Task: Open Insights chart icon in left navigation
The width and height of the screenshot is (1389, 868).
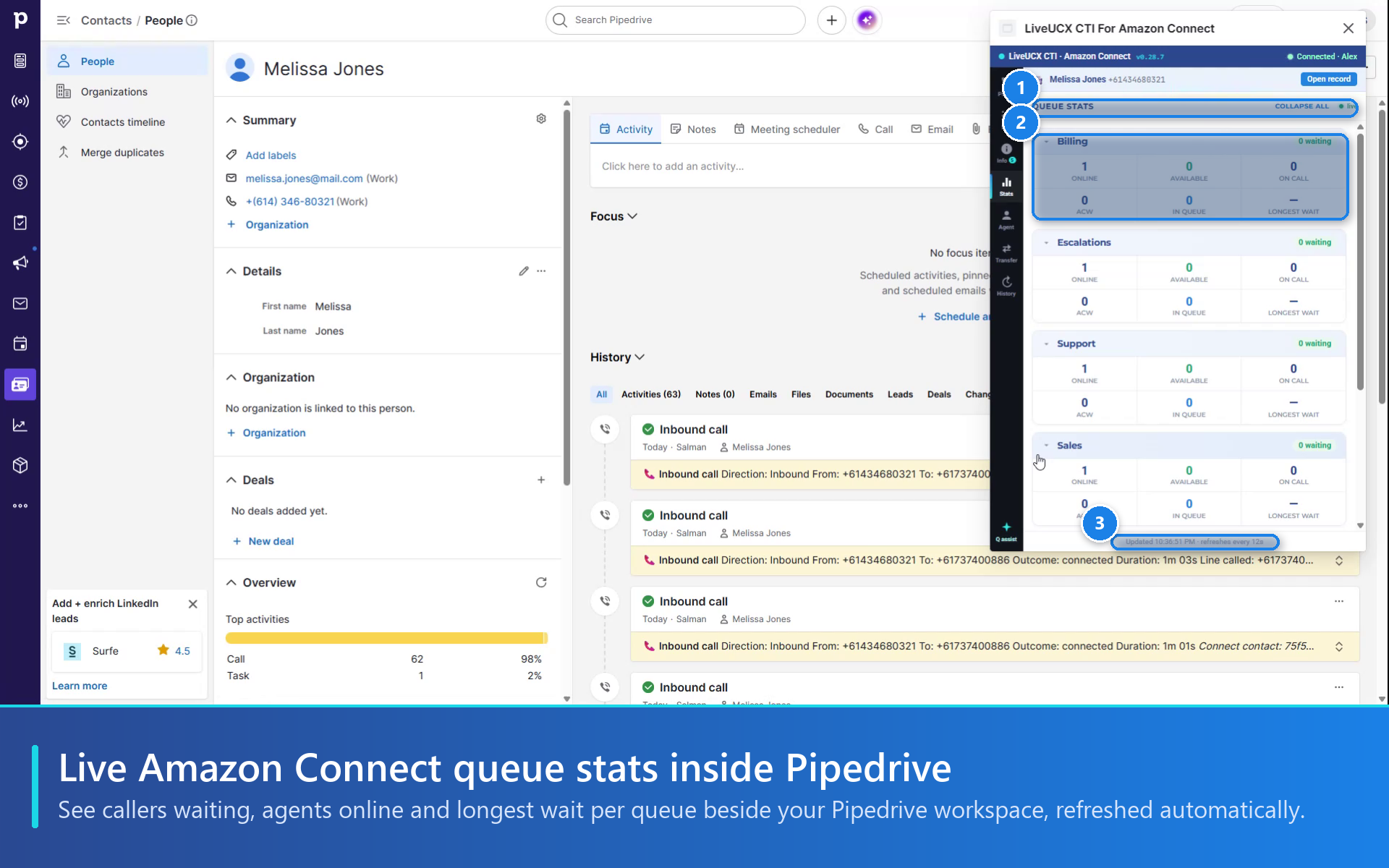Action: pos(20,425)
